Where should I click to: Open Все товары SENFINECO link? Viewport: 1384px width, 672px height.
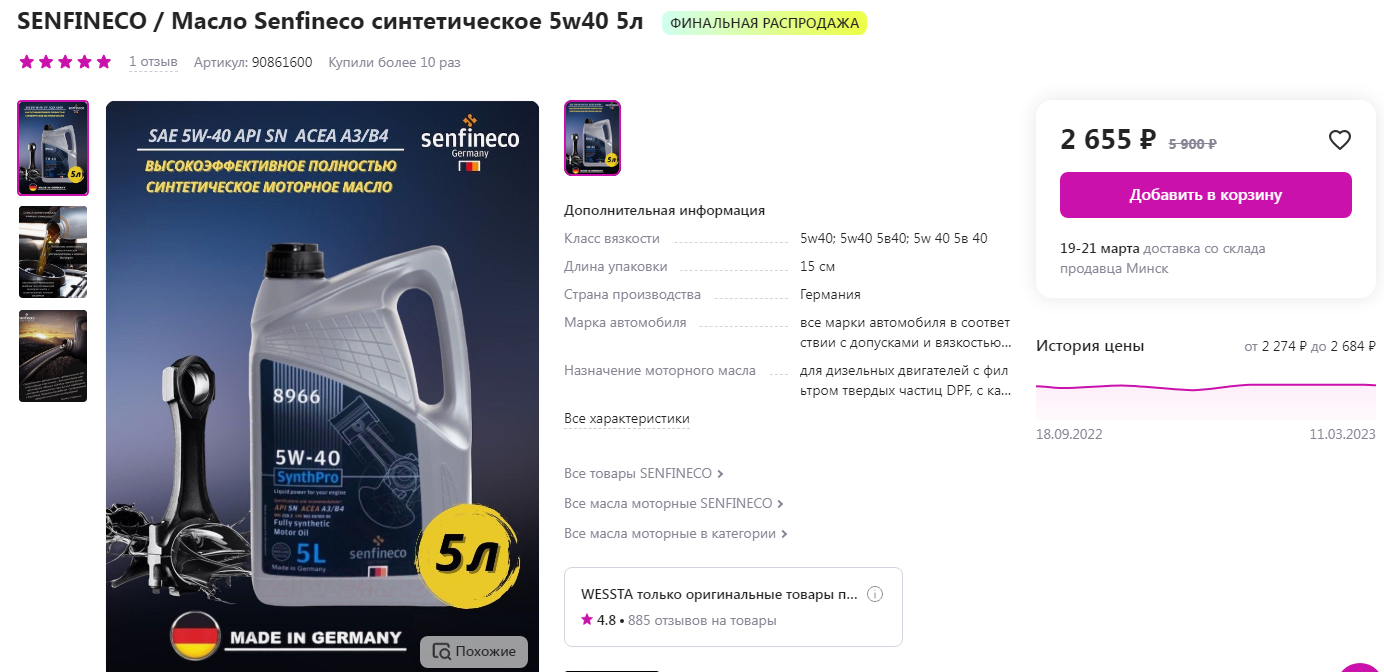coord(638,474)
